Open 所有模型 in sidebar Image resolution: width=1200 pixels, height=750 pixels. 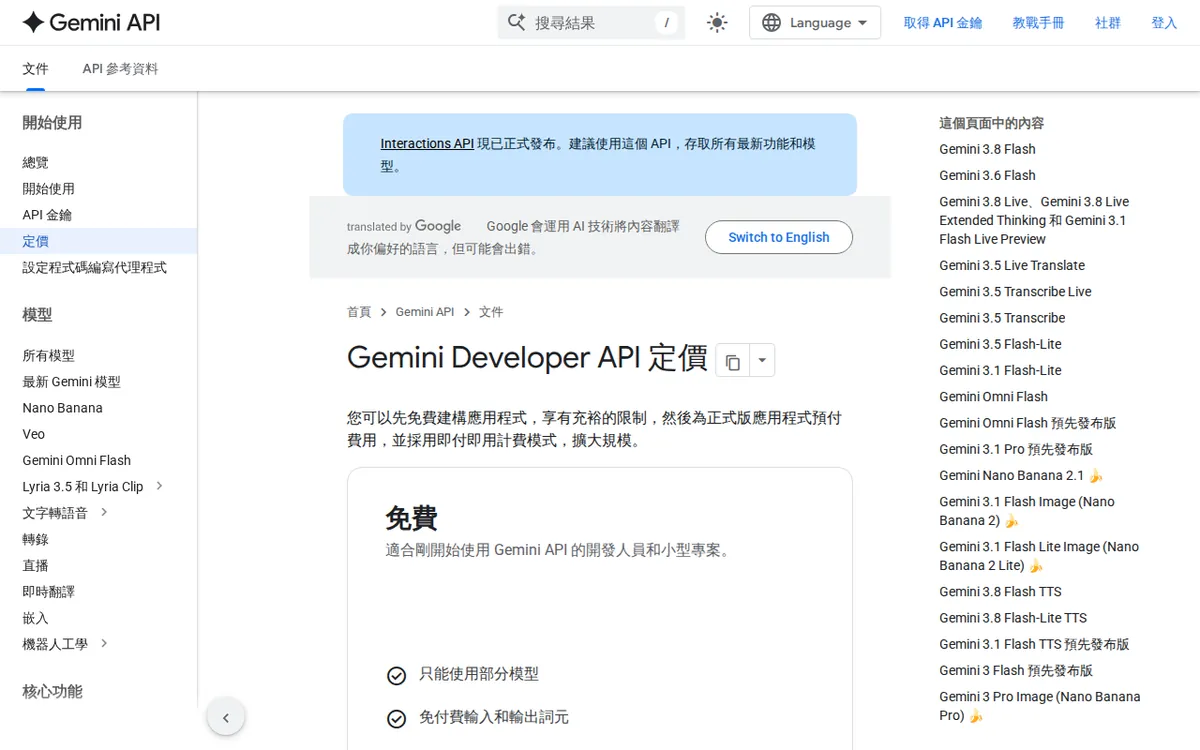coord(49,355)
